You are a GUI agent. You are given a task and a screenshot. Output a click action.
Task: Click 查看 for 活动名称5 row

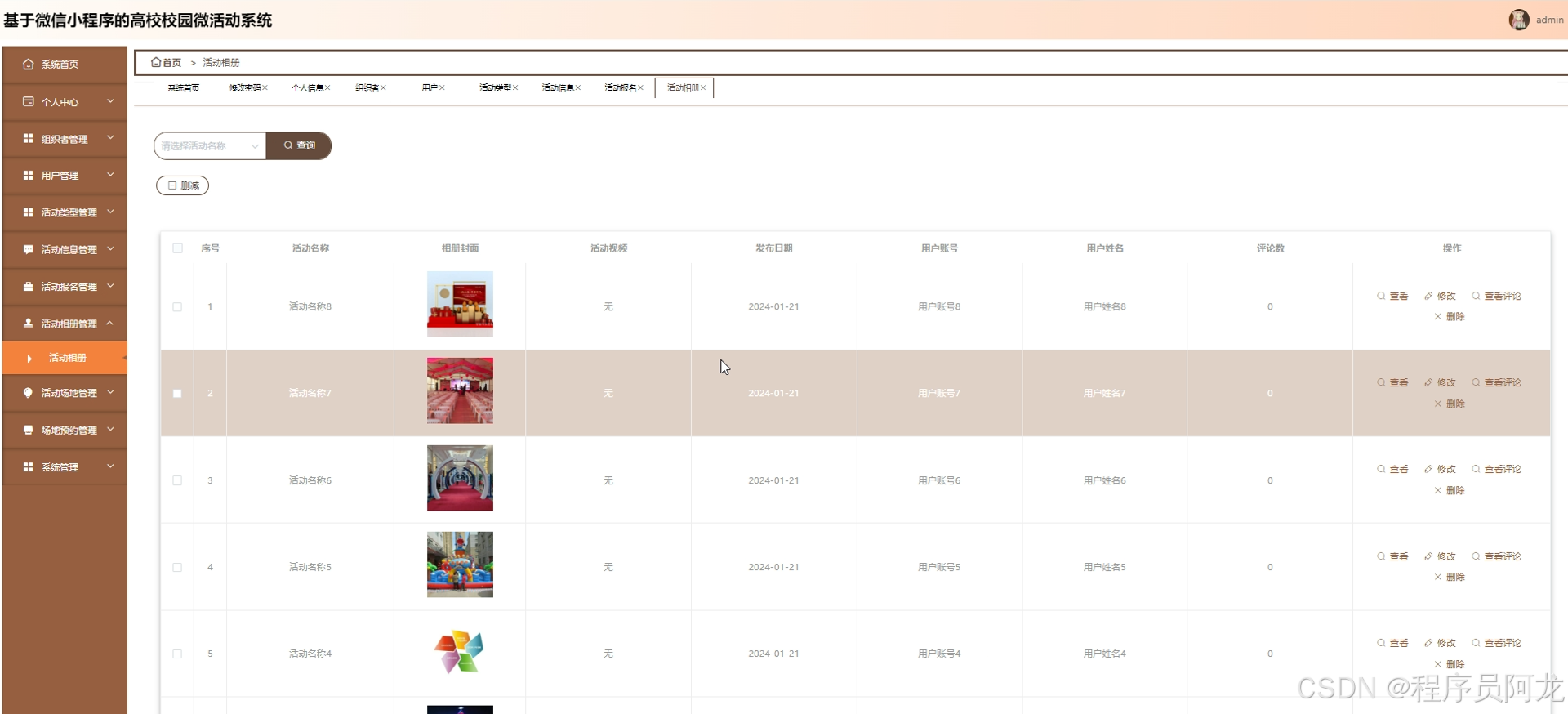[1392, 556]
